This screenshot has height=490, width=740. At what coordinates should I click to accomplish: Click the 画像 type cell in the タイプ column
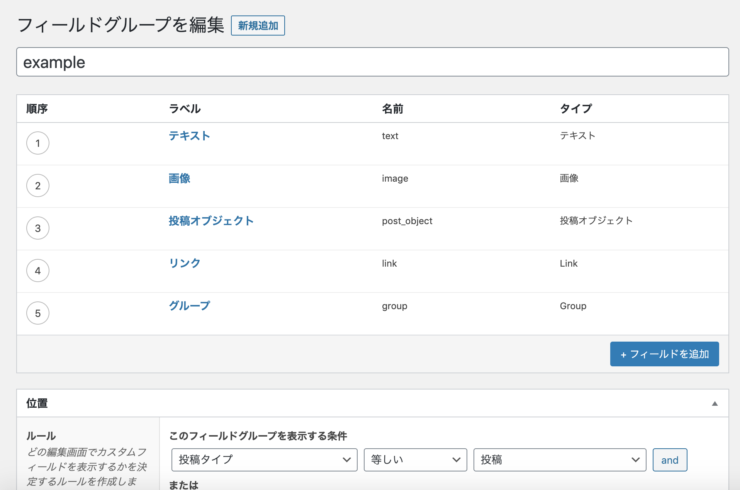[569, 178]
